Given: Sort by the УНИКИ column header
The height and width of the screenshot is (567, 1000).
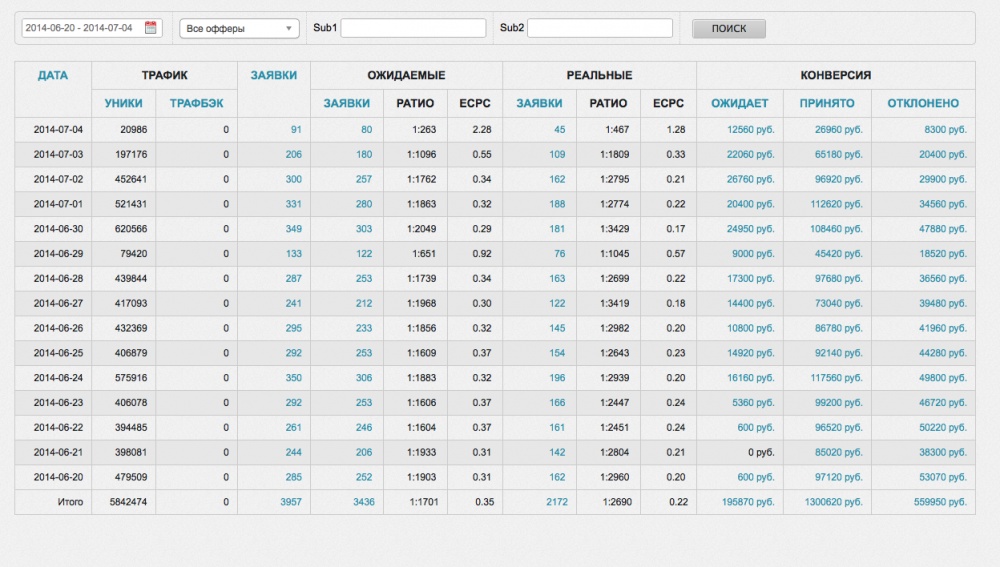Looking at the screenshot, I should 124,103.
